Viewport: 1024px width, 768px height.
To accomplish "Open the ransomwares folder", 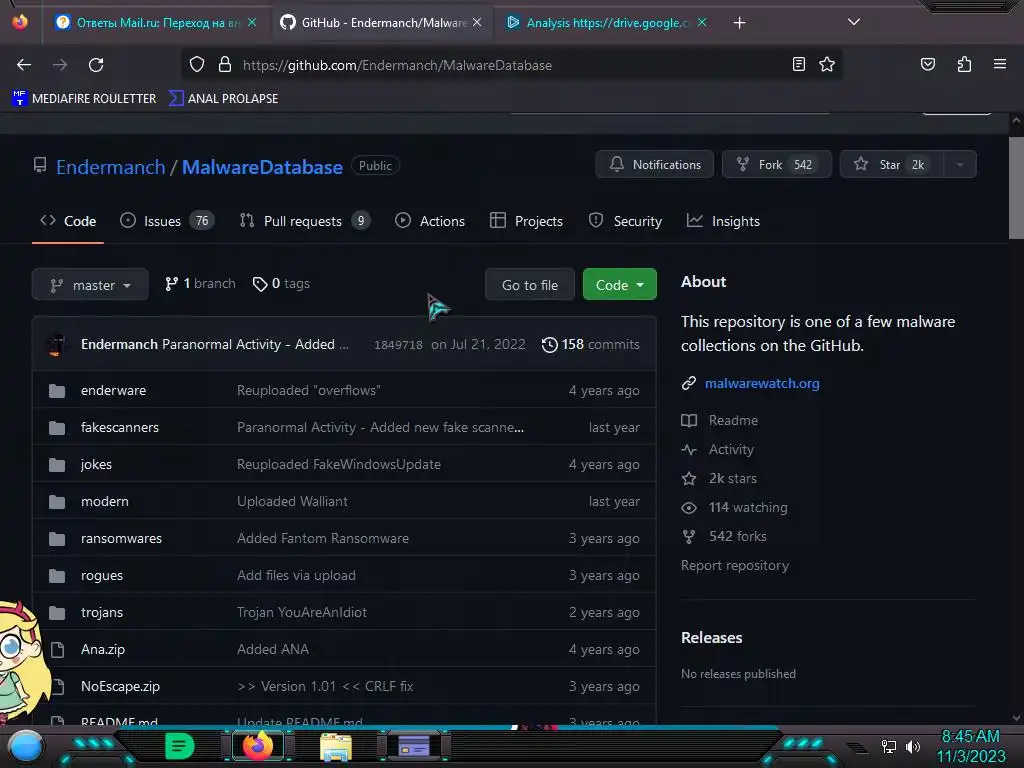I will (x=121, y=538).
